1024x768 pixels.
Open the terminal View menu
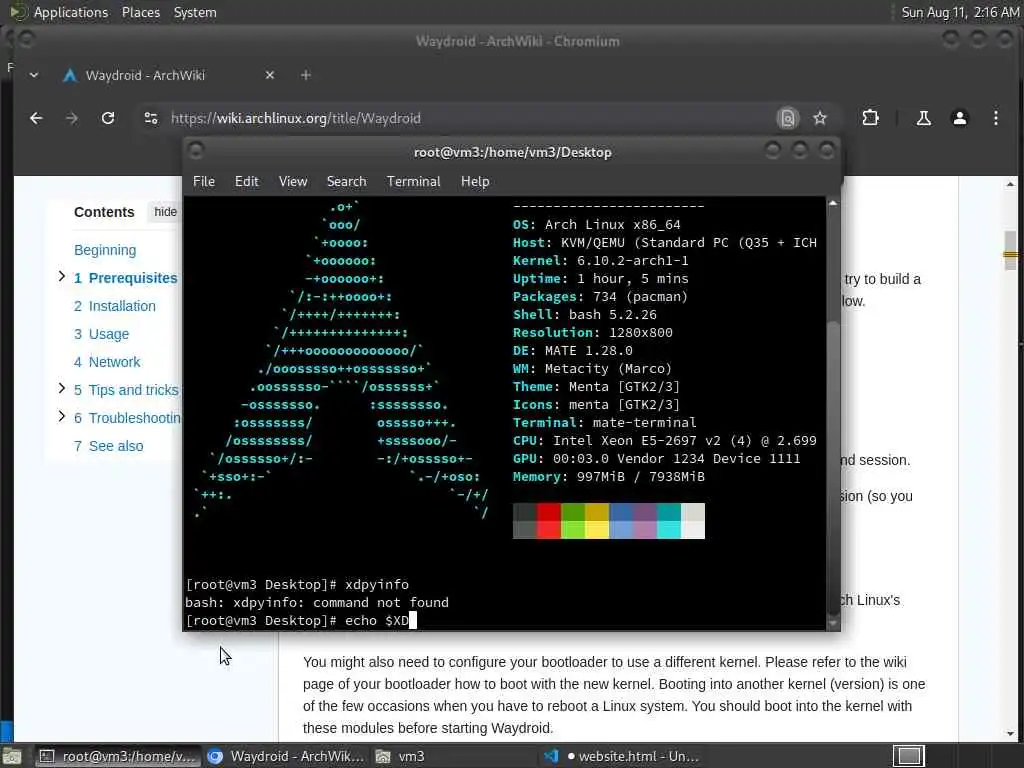coord(293,182)
